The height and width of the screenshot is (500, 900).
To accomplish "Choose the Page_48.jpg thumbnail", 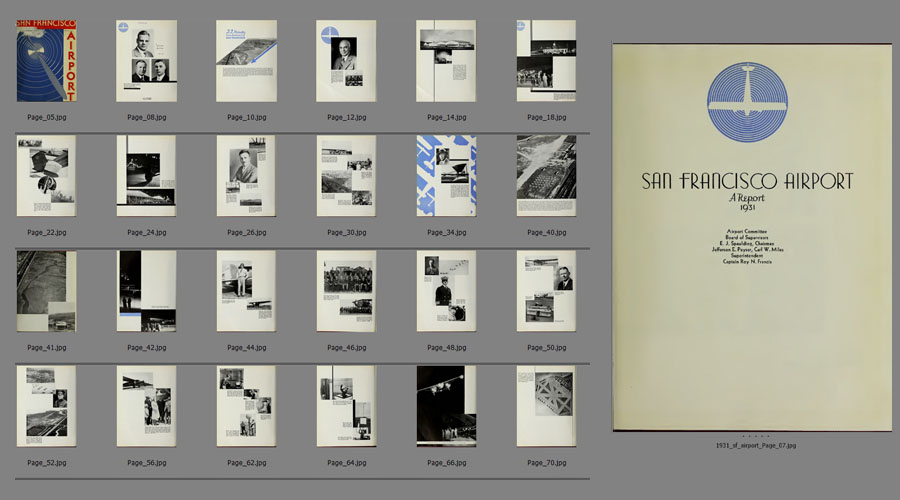I will point(446,291).
